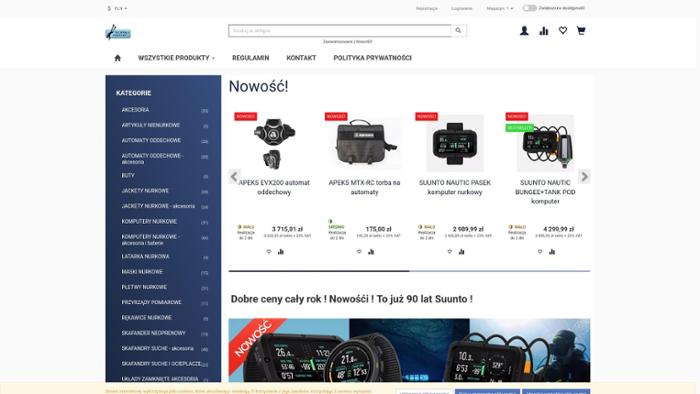
Task: Open POLITYKA PRYWATNOŚCI menu item
Action: pyautogui.click(x=372, y=58)
